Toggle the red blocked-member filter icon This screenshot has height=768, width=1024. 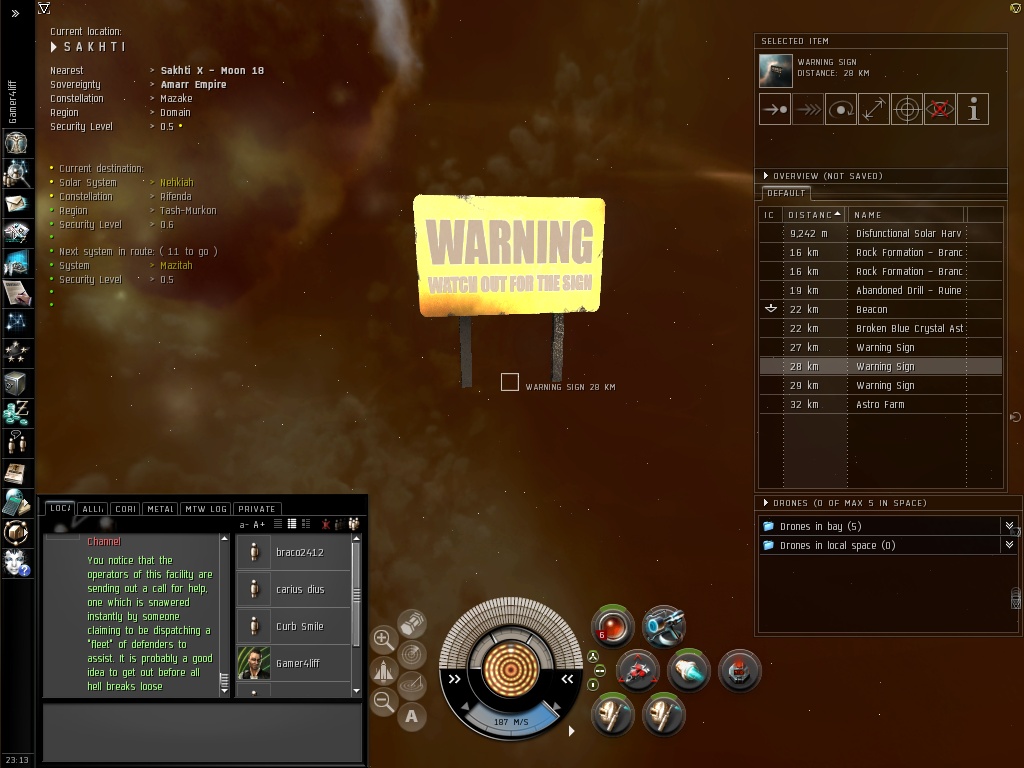(x=325, y=524)
